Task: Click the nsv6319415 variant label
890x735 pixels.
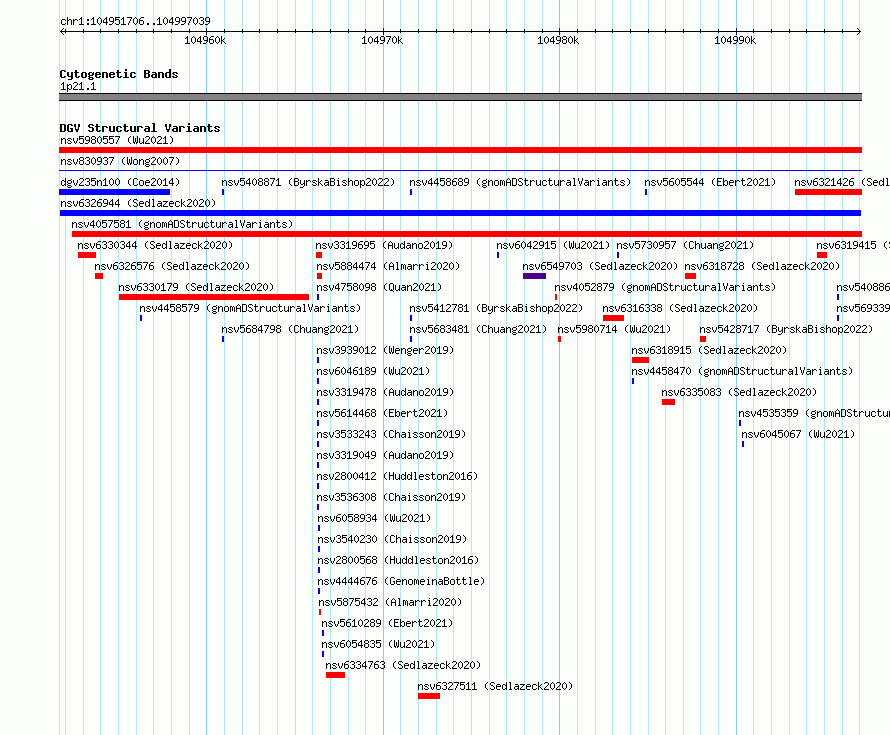Action: [853, 245]
